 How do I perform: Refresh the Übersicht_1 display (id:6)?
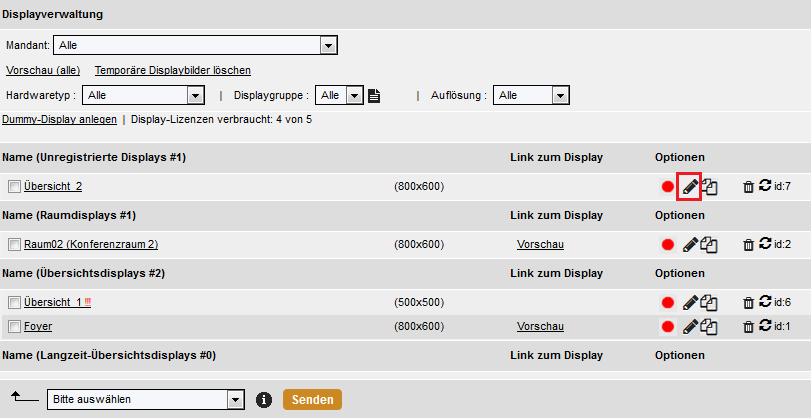click(765, 301)
